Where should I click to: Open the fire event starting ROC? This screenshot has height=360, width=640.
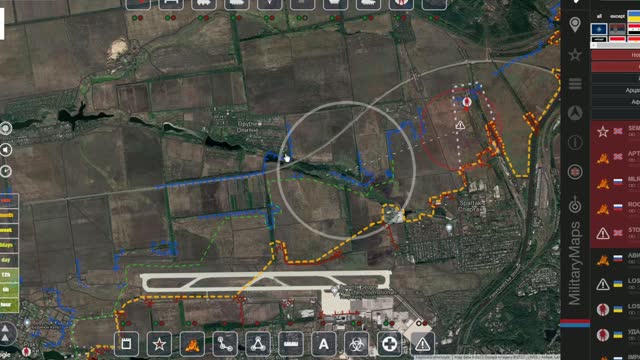coord(616,208)
